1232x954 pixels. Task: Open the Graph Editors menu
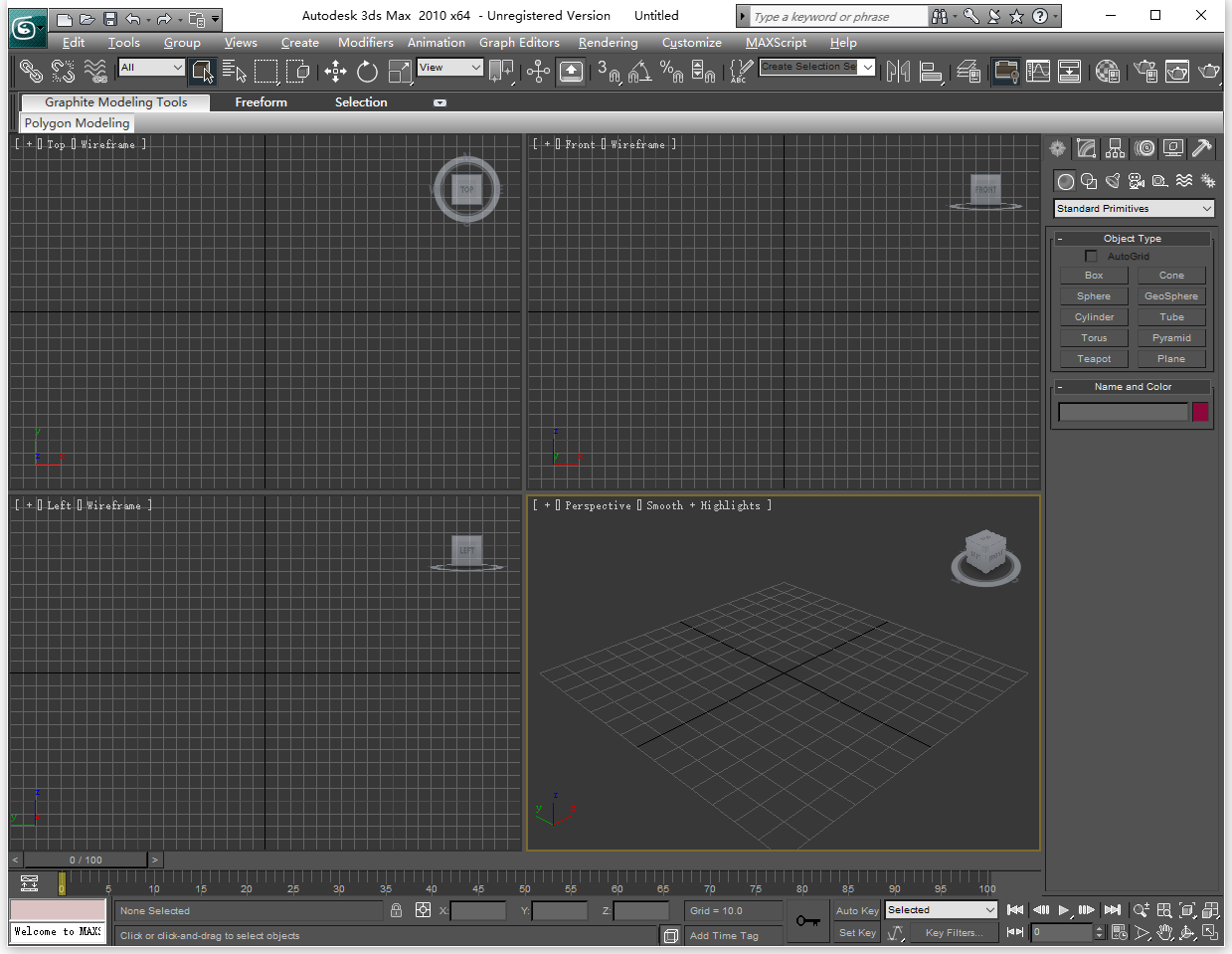point(519,43)
